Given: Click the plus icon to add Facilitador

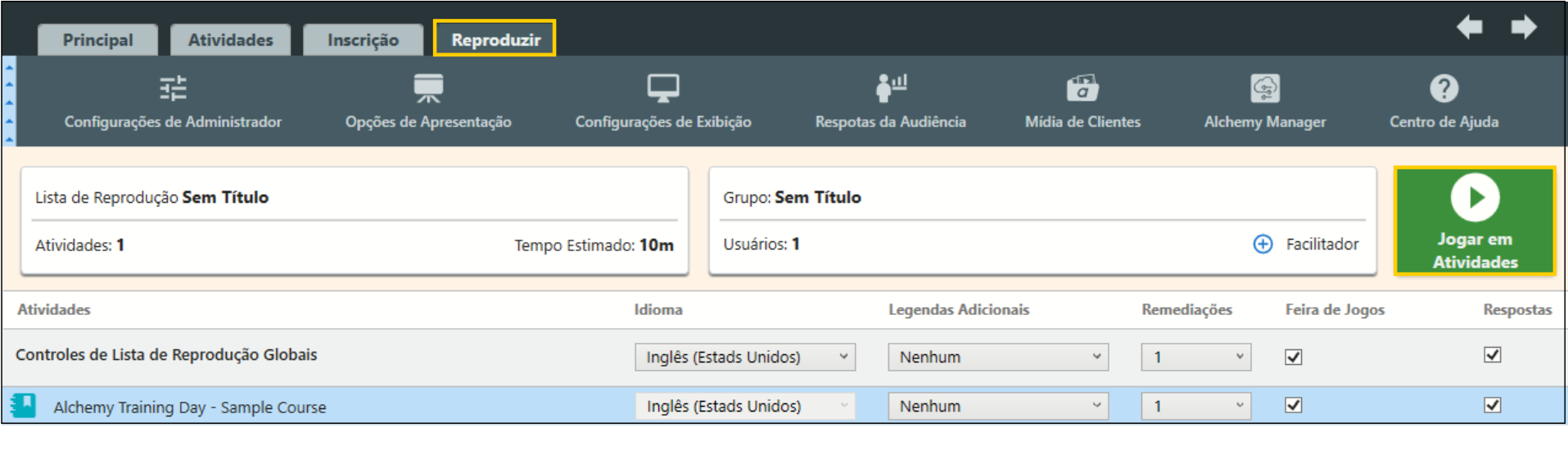Looking at the screenshot, I should click(x=1263, y=244).
